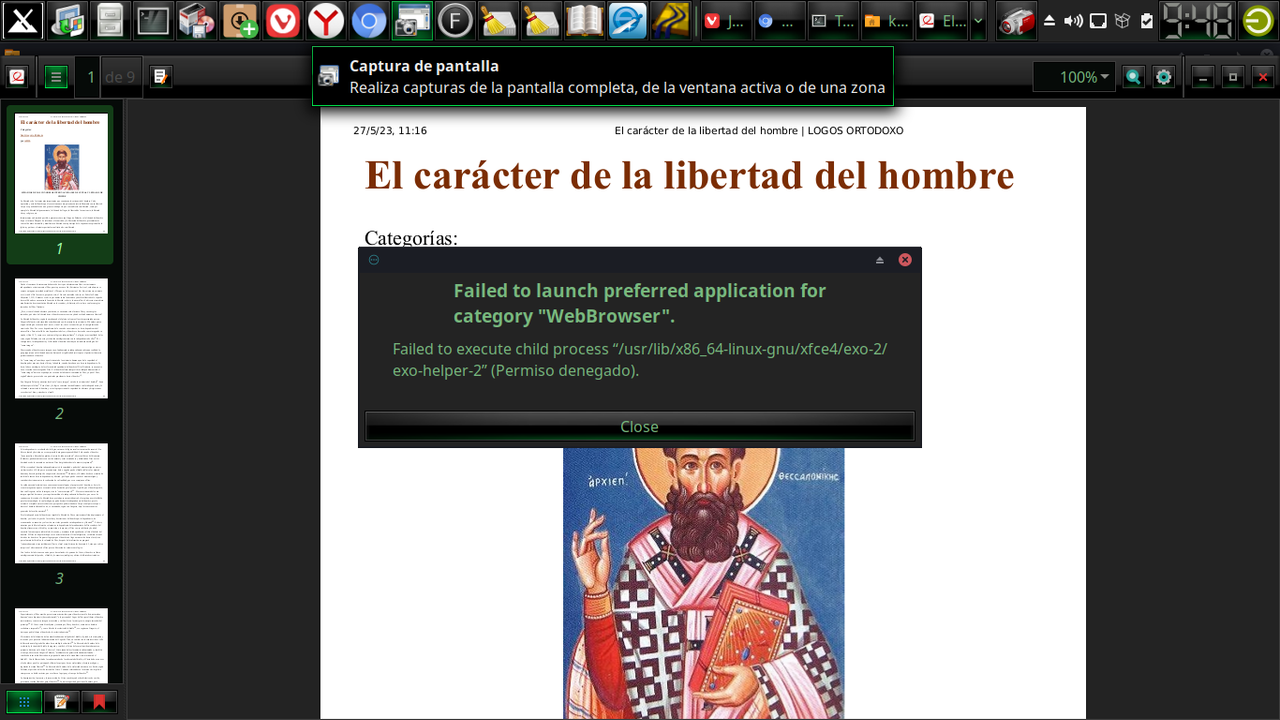The width and height of the screenshot is (1280, 720).
Task: Open the package installer box-and-disc launcher
Action: [197, 20]
